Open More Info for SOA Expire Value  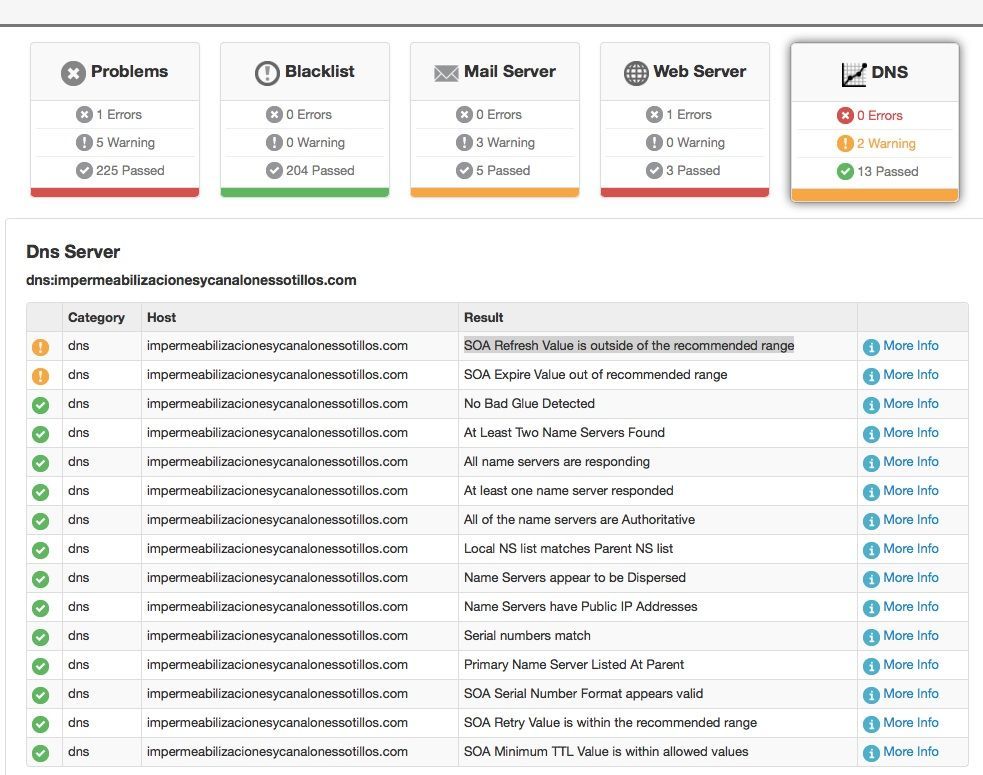coord(901,375)
